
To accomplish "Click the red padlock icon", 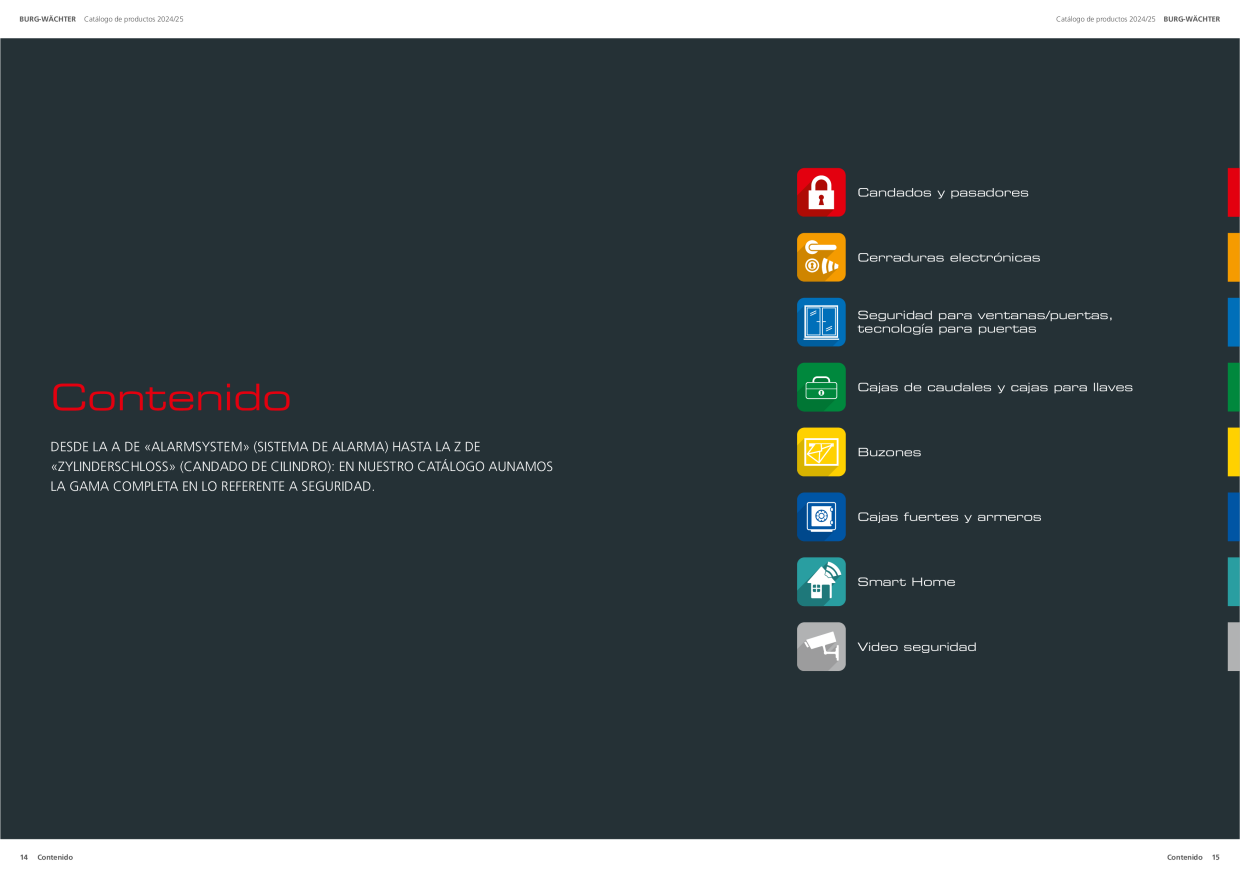I will click(x=821, y=192).
